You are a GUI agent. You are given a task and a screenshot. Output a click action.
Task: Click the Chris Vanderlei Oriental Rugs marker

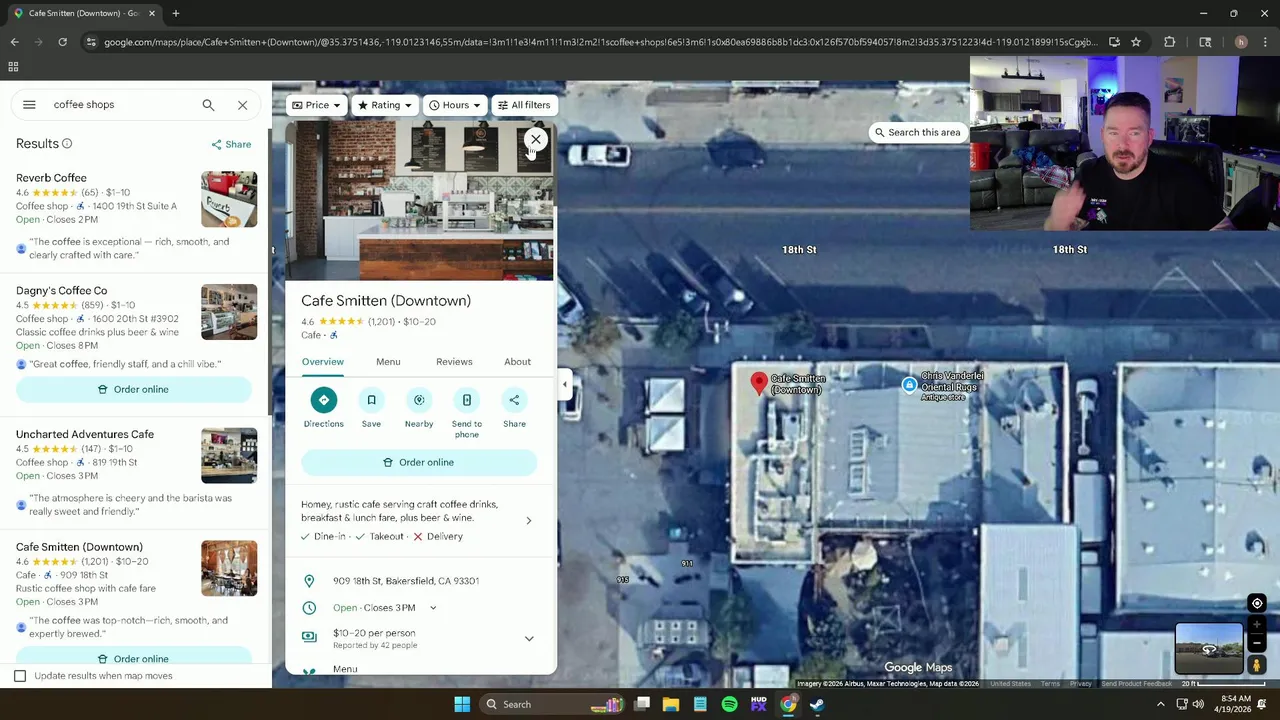[x=908, y=385]
